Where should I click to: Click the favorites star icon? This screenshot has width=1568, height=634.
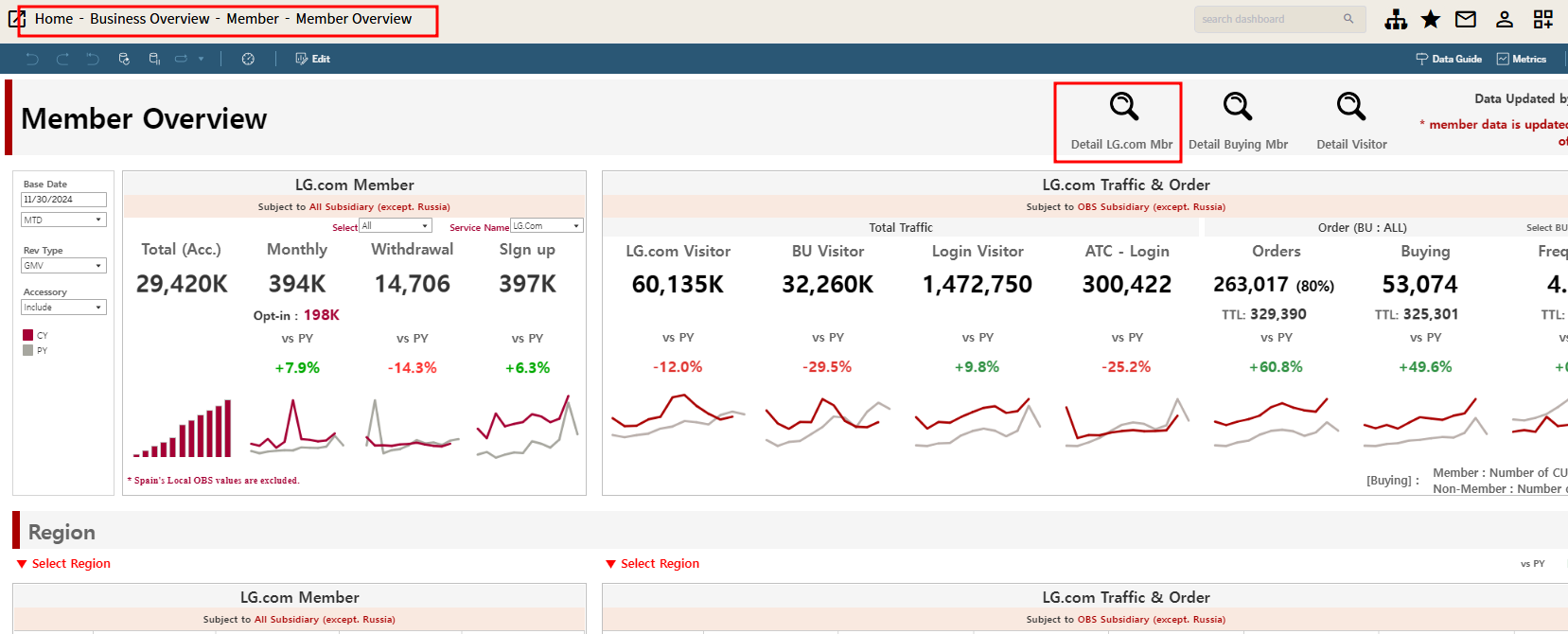click(1431, 20)
